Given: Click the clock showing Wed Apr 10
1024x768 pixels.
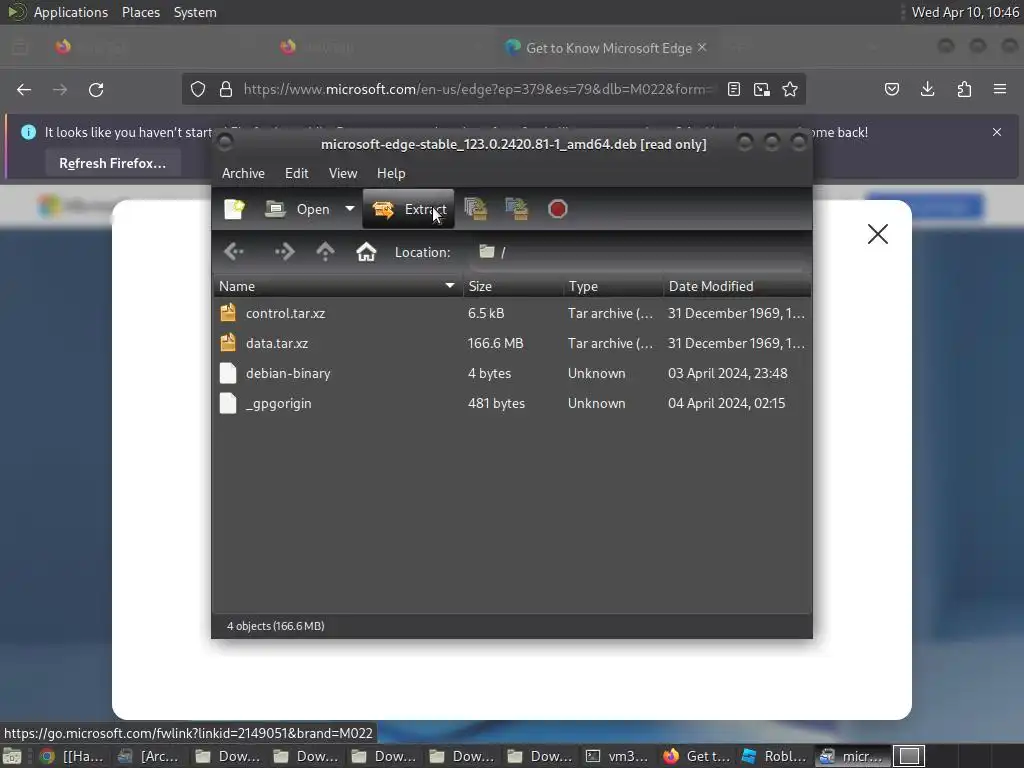Looking at the screenshot, I should [965, 12].
